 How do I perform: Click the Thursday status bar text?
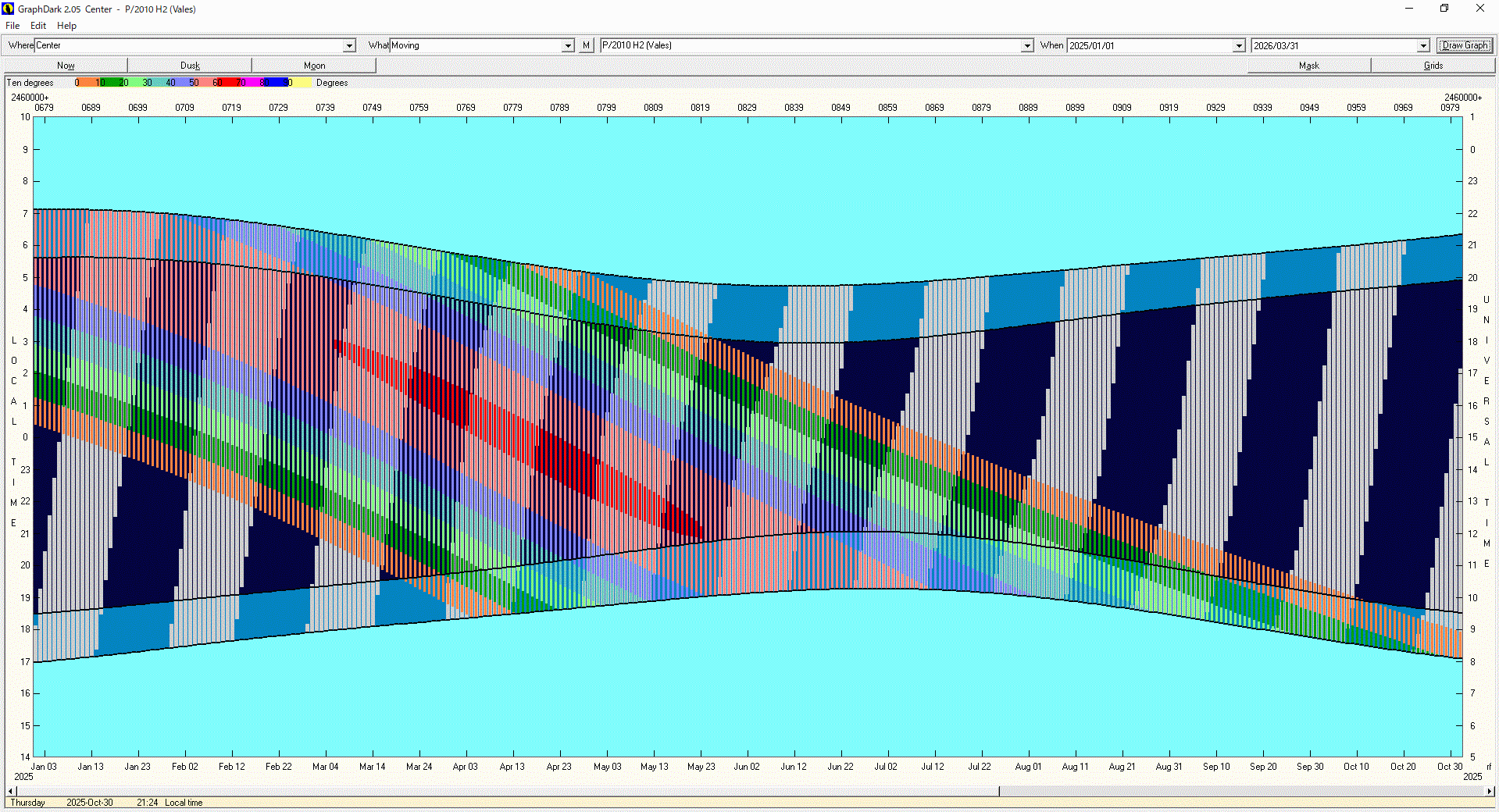pyautogui.click(x=27, y=803)
